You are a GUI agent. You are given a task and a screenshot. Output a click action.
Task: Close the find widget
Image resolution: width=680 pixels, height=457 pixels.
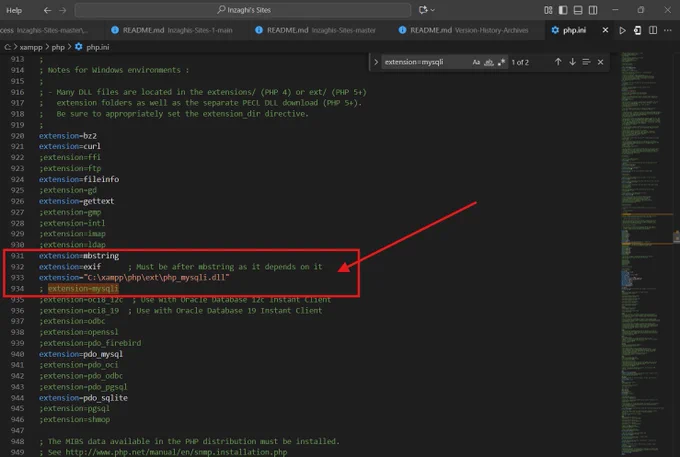(600, 62)
